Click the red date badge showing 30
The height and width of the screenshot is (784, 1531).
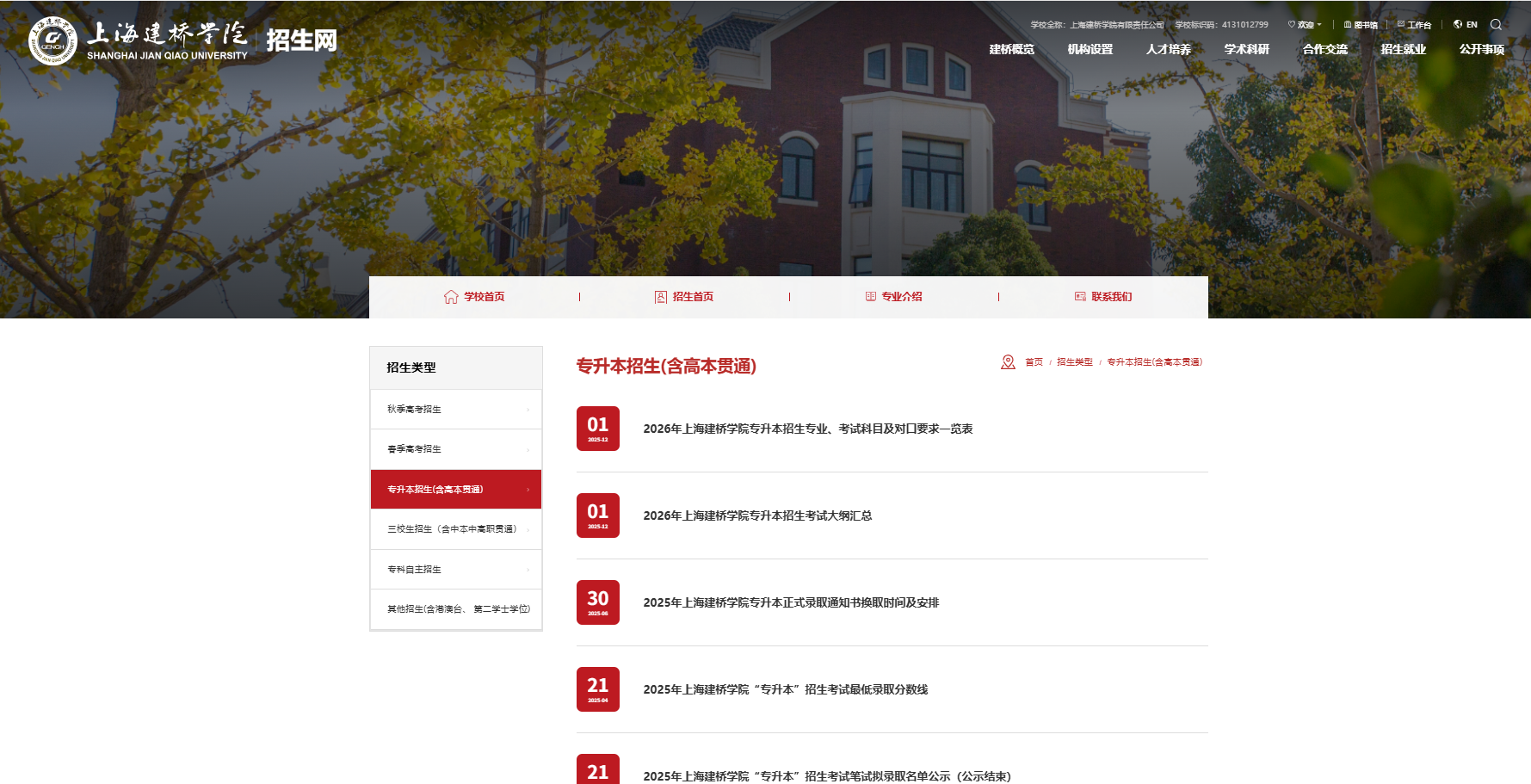[x=597, y=602]
